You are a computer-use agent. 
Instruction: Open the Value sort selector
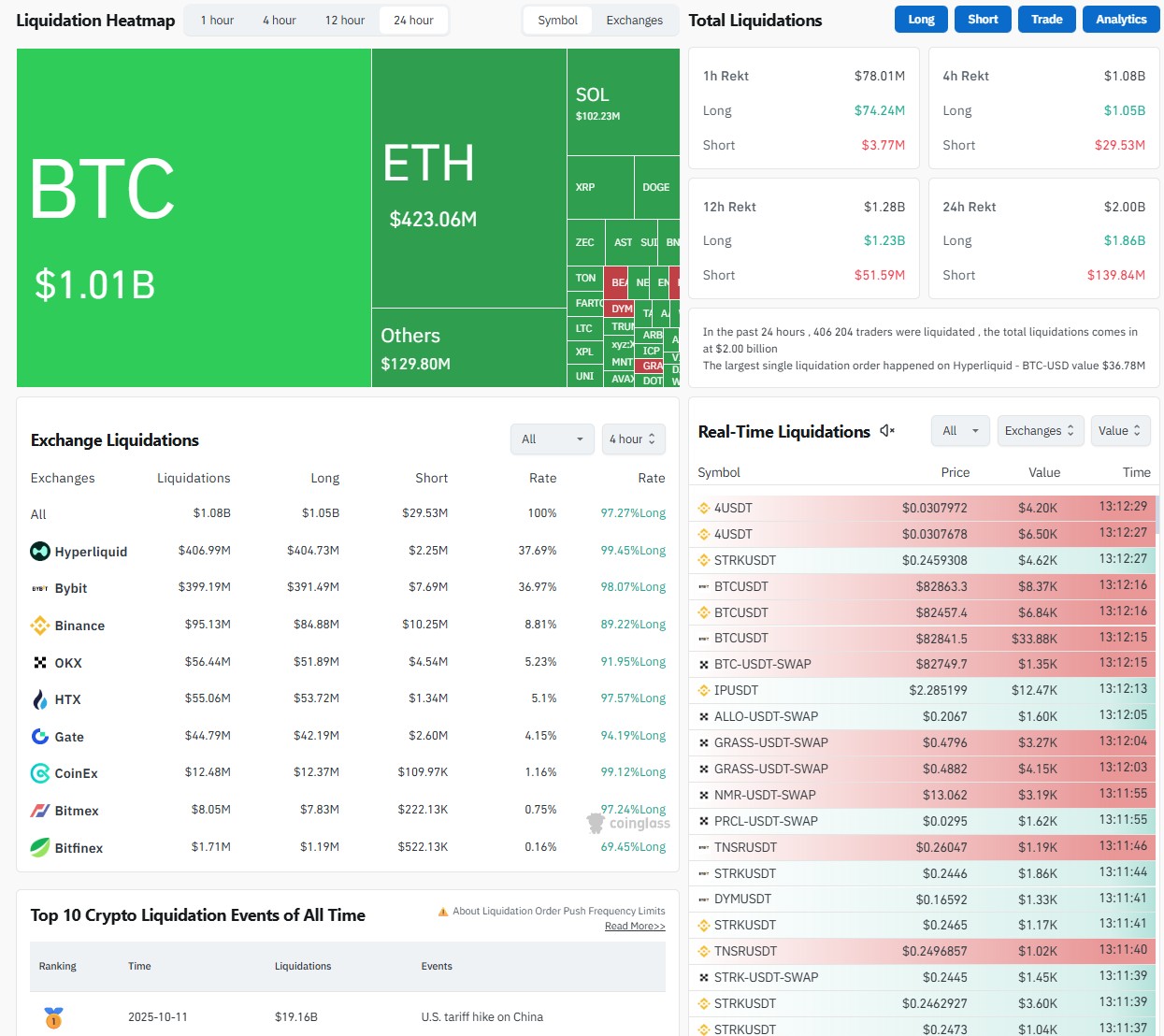click(x=1119, y=430)
